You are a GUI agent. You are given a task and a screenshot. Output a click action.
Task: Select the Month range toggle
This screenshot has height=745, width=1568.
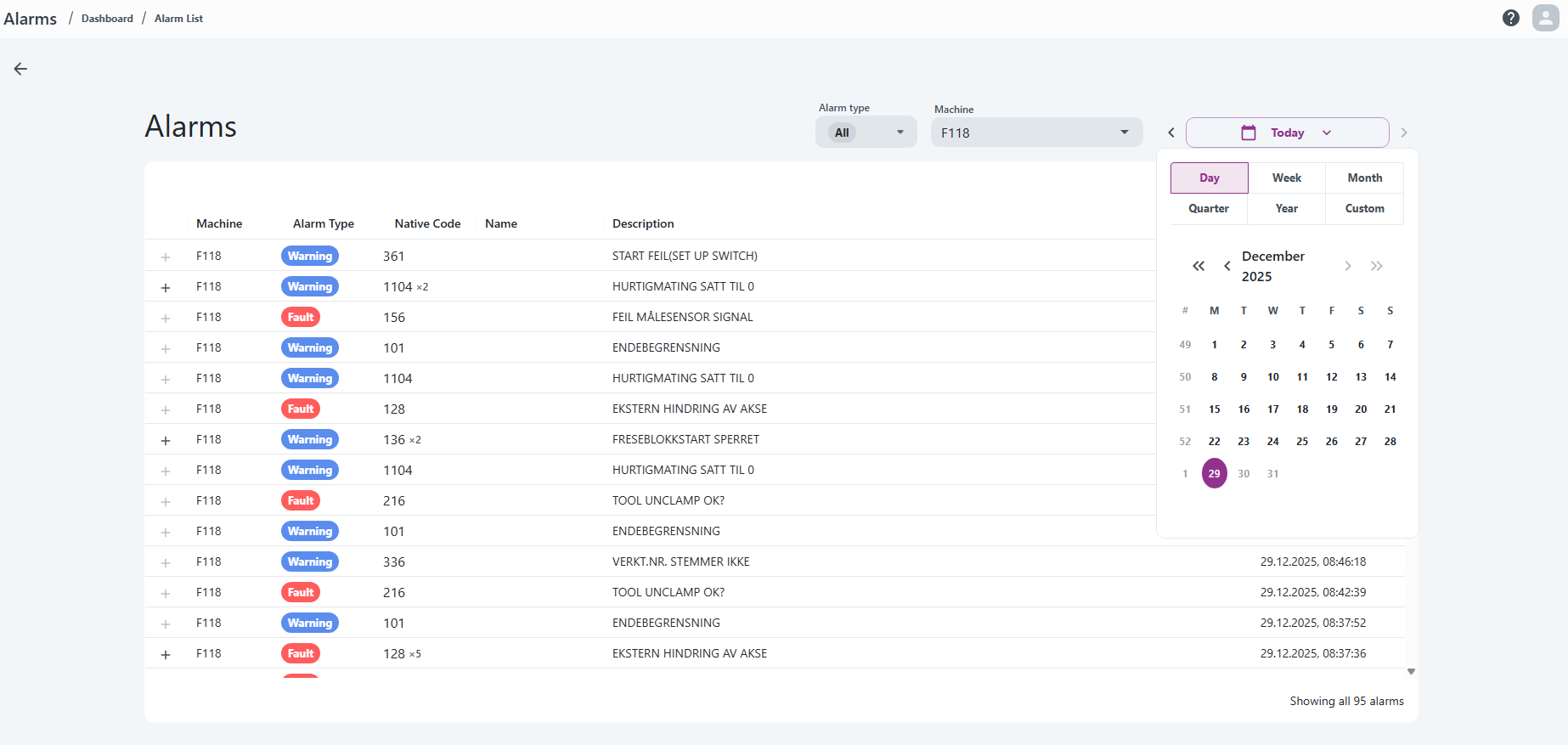pyautogui.click(x=1364, y=178)
